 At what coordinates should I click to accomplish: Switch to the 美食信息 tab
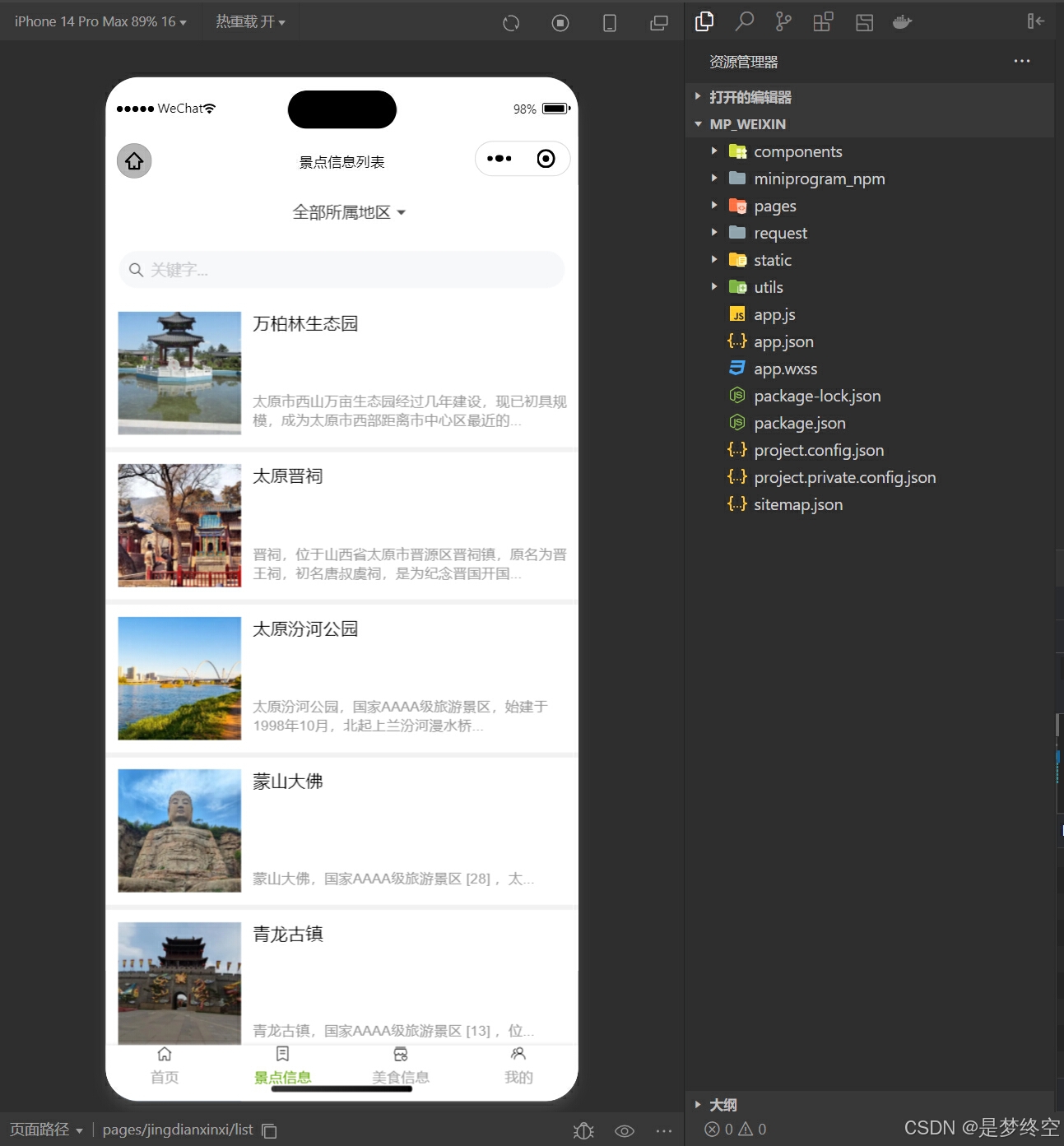pyautogui.click(x=401, y=1065)
